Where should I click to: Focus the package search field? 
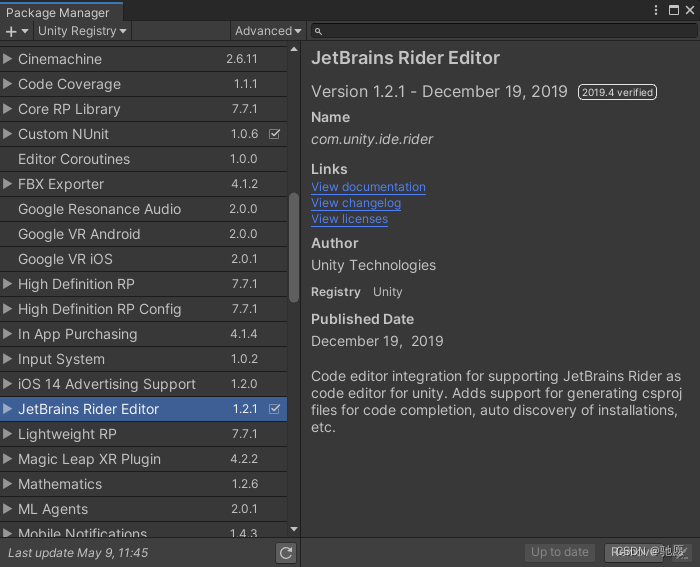click(x=504, y=31)
